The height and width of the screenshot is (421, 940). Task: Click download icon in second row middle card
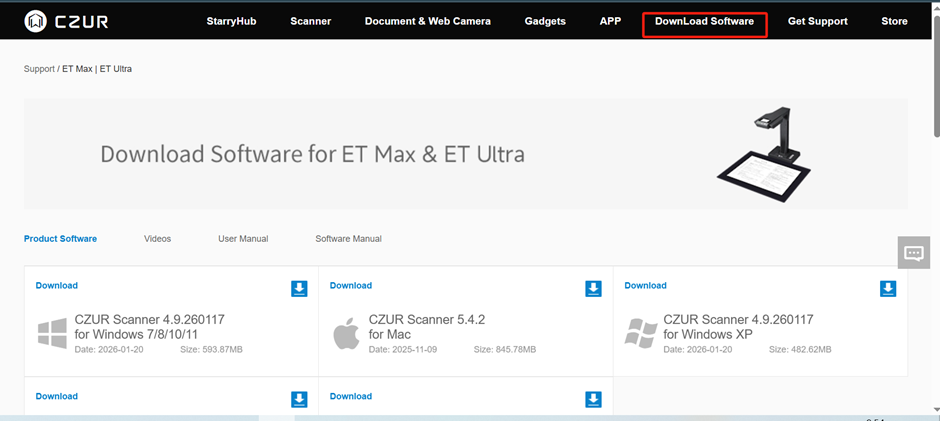point(593,399)
